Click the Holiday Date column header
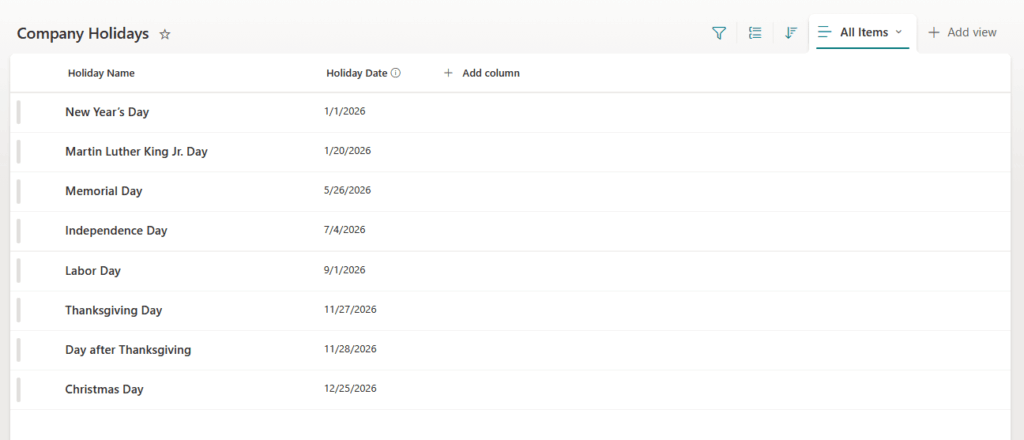Viewport: 1024px width, 440px height. (357, 73)
